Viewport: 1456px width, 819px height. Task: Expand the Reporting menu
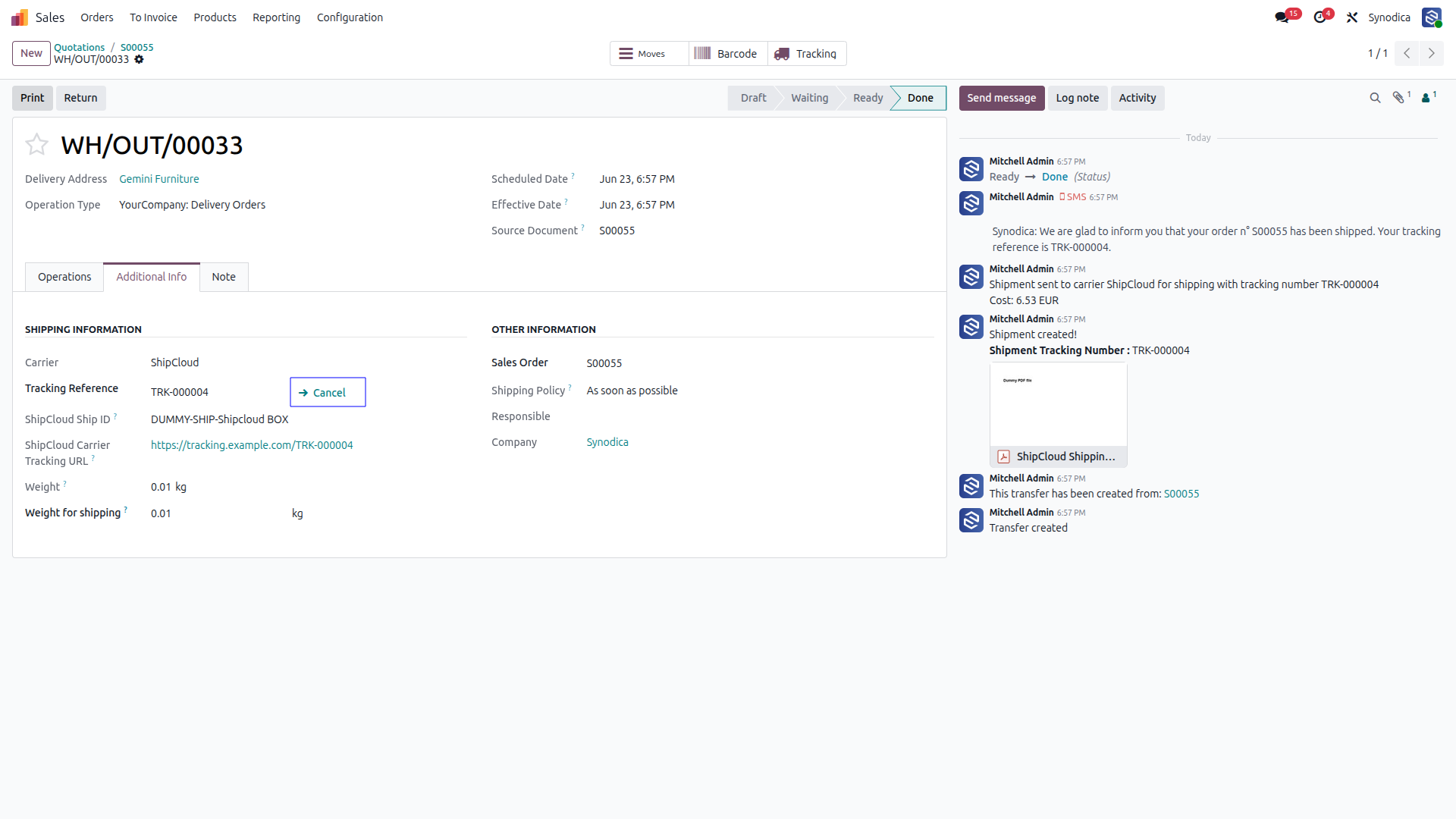pos(276,17)
